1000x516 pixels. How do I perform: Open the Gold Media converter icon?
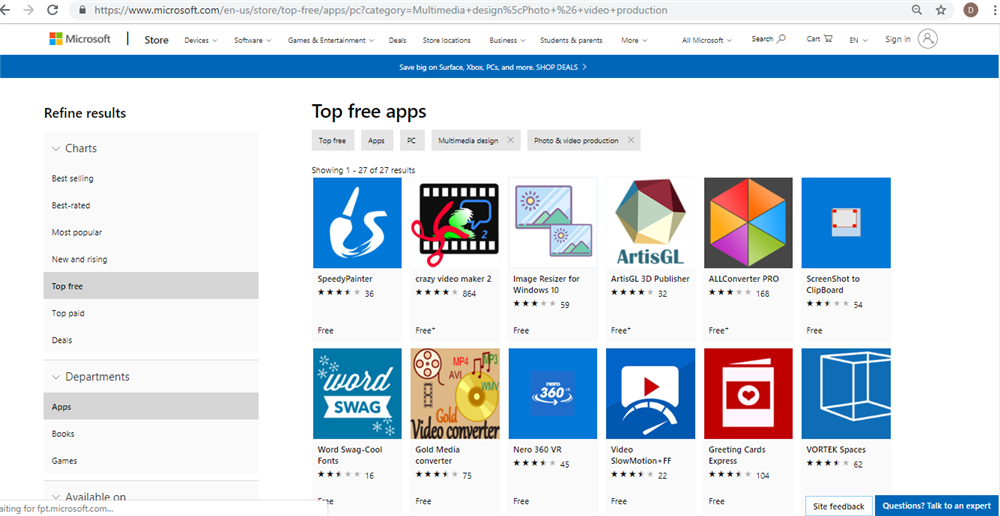[x=455, y=394]
